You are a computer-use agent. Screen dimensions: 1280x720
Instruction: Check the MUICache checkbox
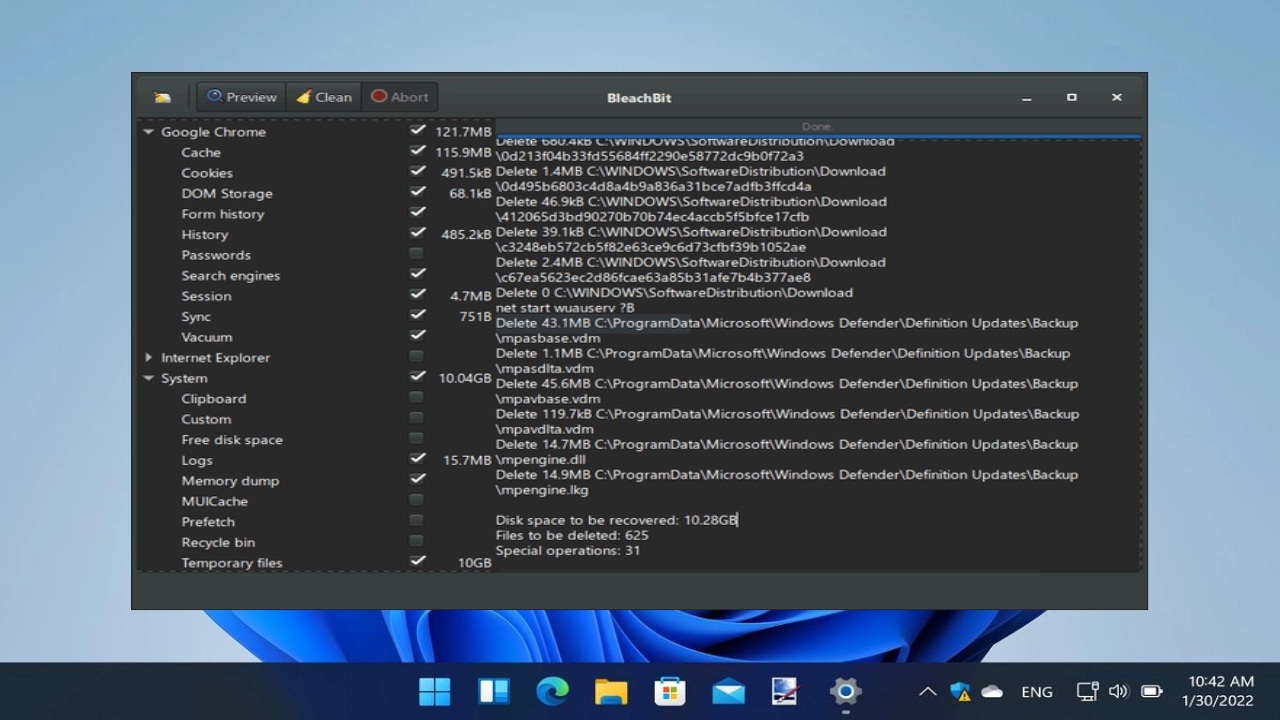click(417, 500)
